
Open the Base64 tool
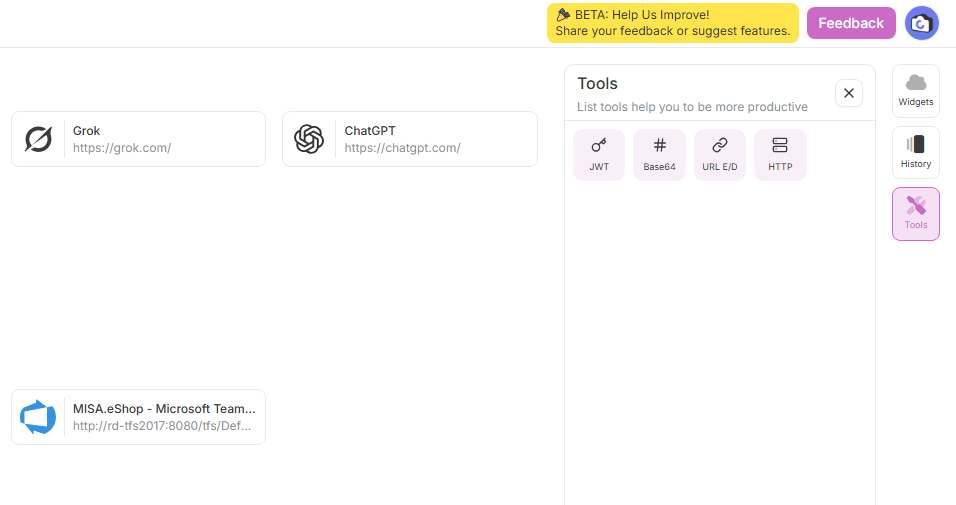[659, 155]
